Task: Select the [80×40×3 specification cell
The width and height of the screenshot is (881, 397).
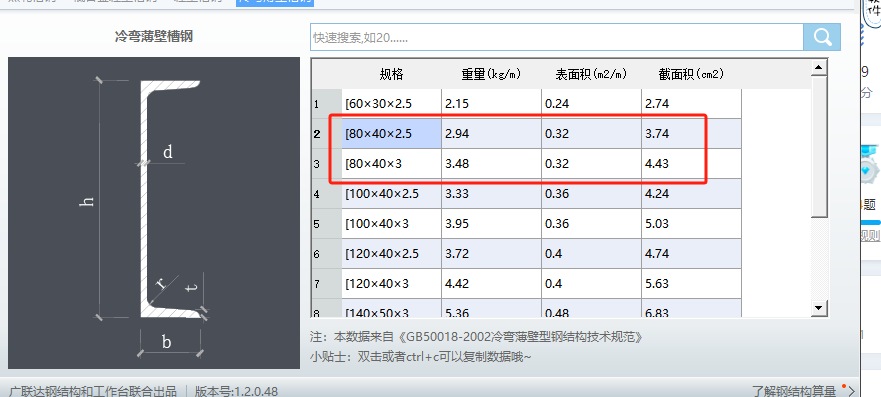Action: coord(392,164)
